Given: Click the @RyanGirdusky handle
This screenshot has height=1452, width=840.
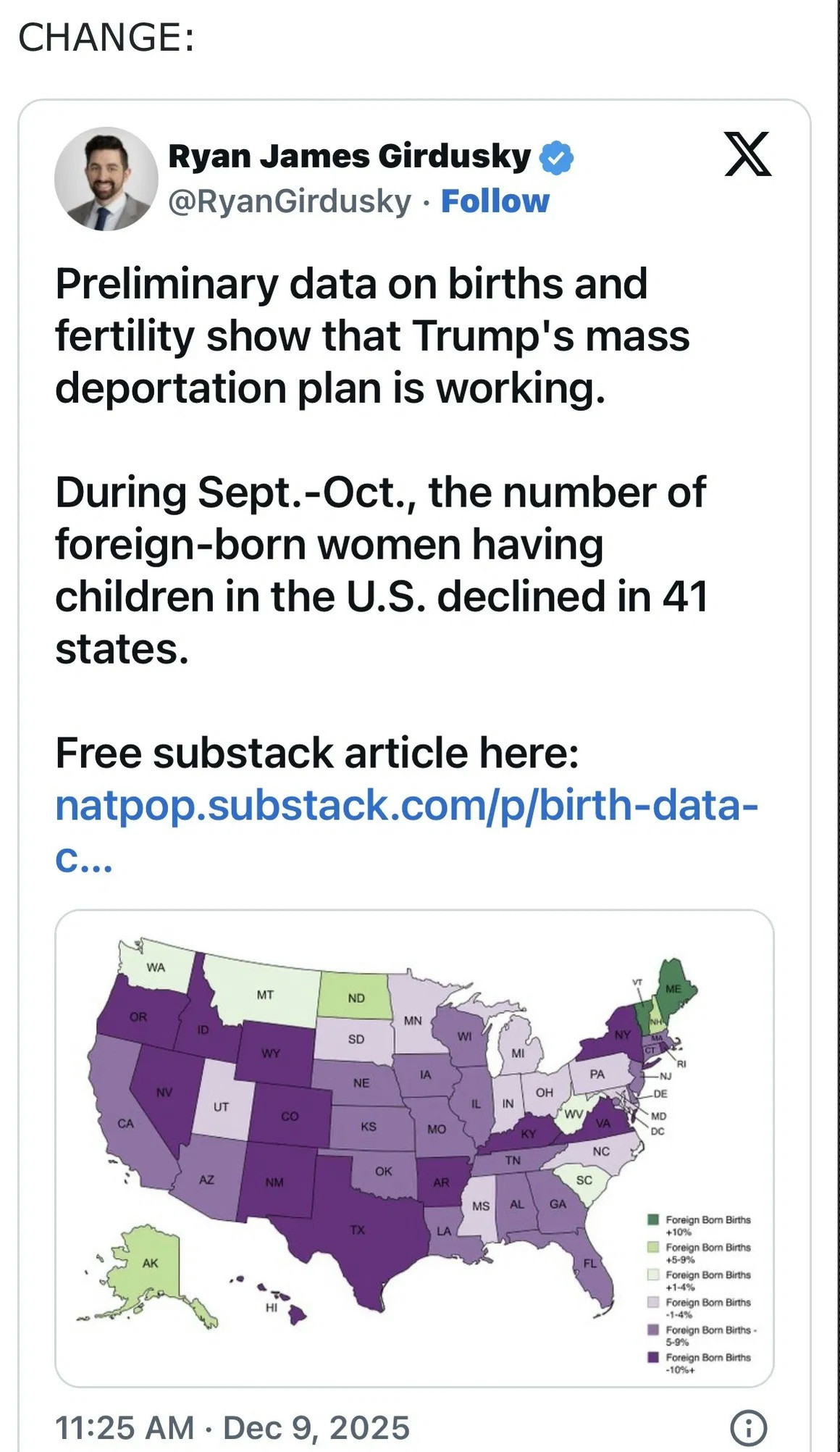Looking at the screenshot, I should point(290,201).
